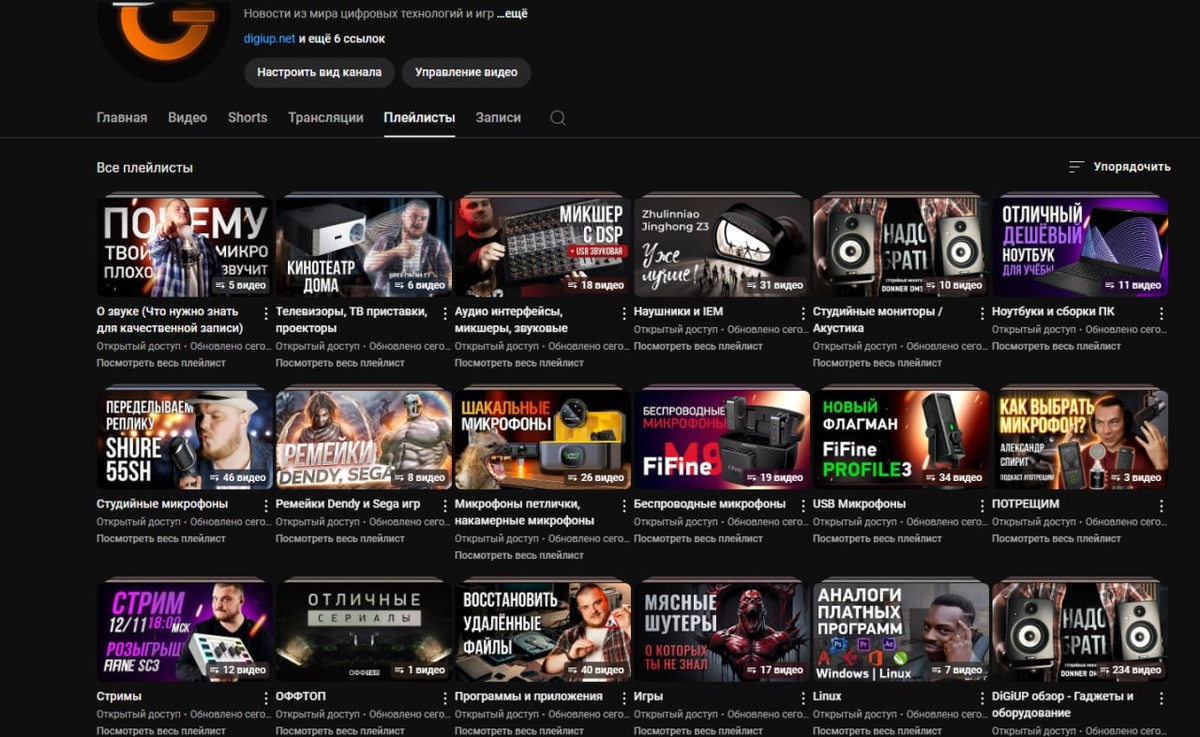This screenshot has height=737, width=1200.
Task: Switch to the Видео tab
Action: point(187,117)
